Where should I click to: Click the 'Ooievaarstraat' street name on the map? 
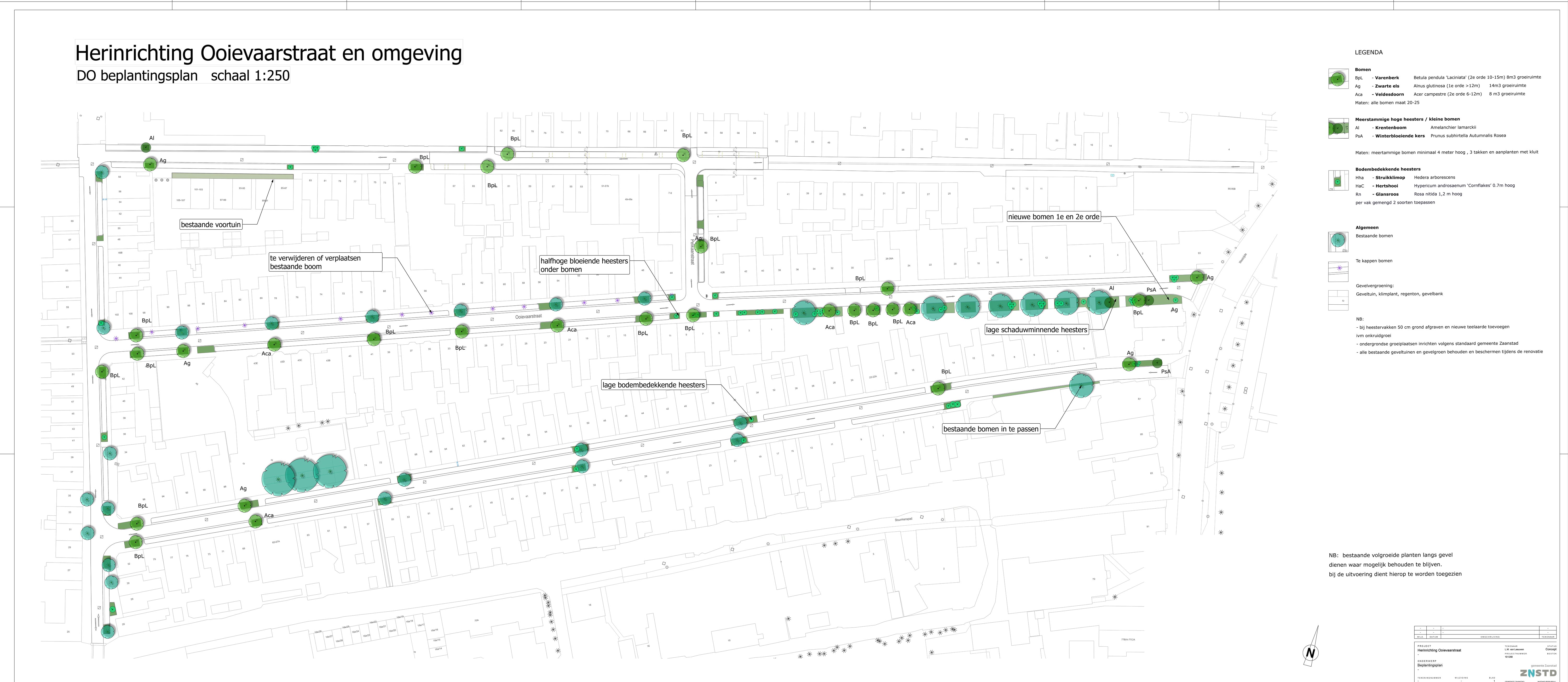[528, 317]
